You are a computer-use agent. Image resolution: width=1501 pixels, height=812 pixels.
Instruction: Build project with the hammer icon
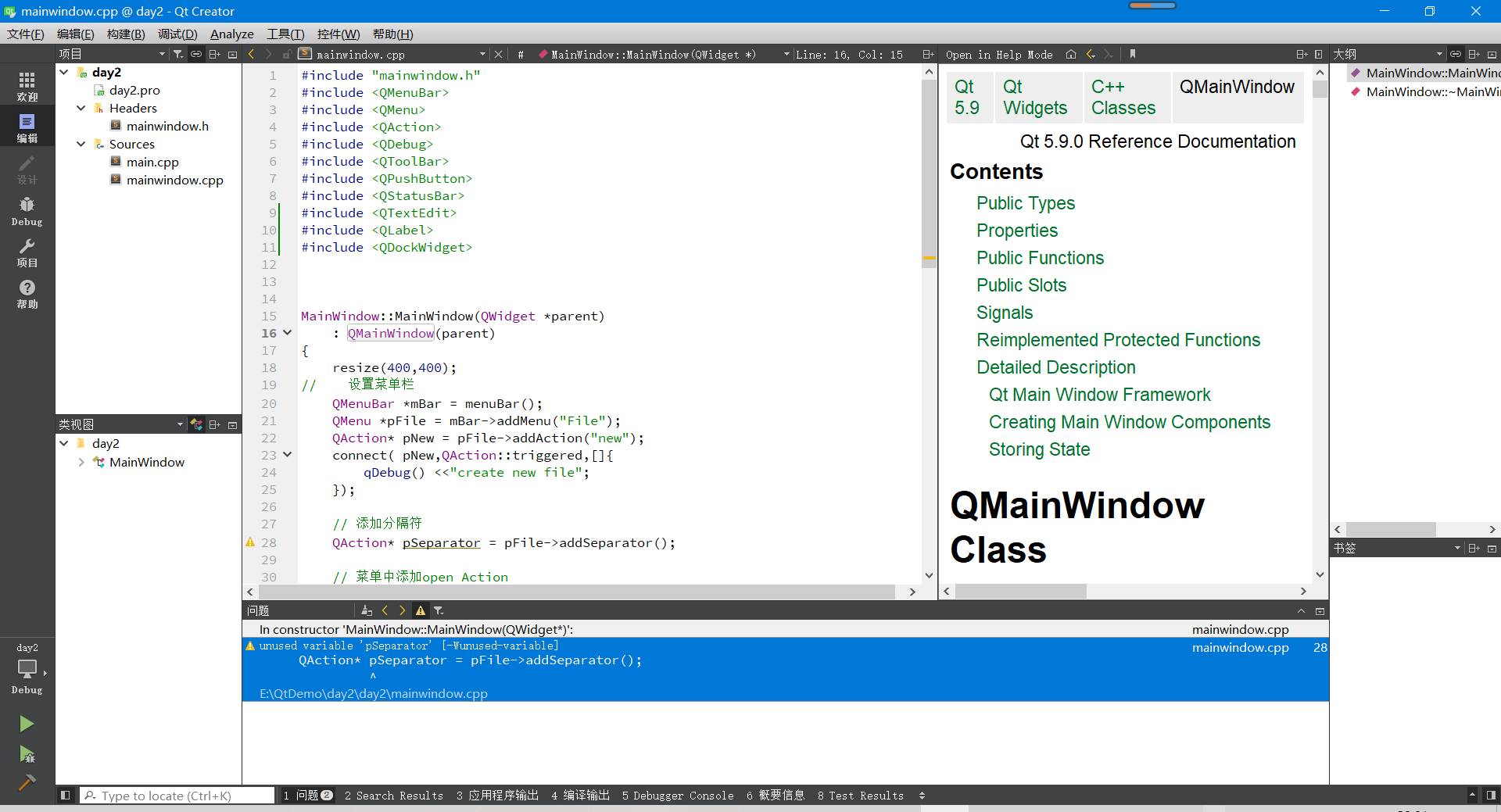point(27,782)
